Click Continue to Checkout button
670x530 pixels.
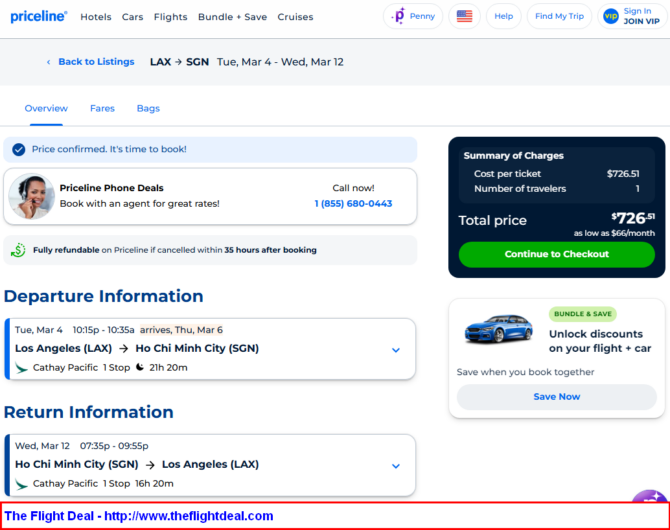(556, 254)
